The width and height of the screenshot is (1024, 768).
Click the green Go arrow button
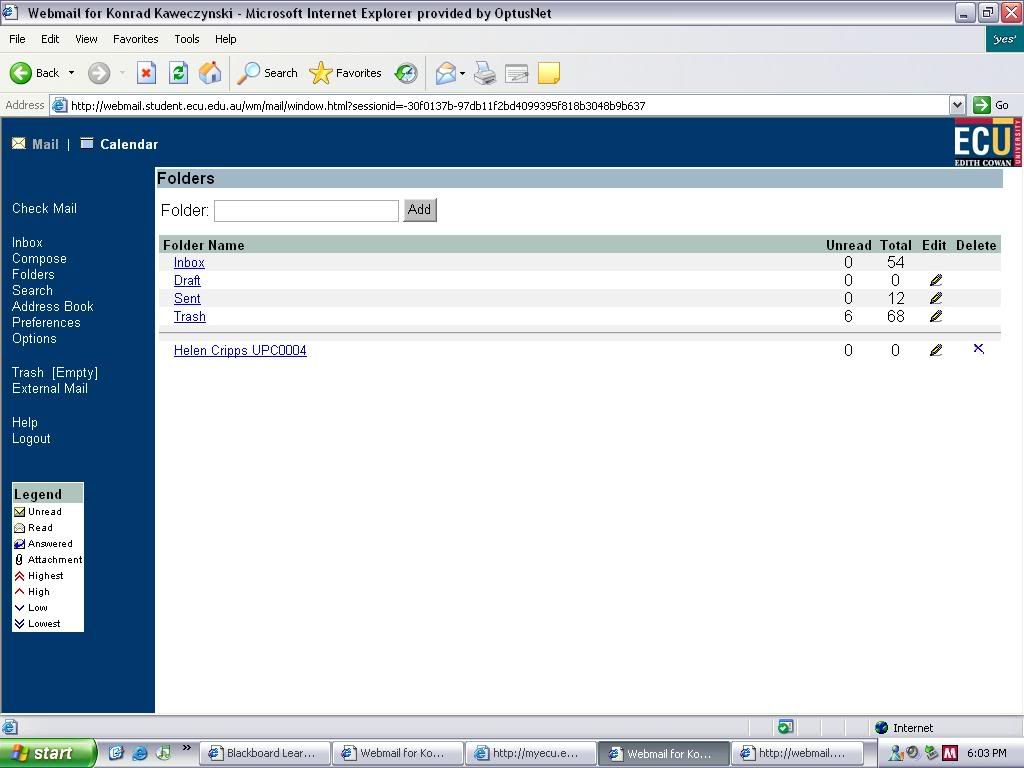(x=982, y=105)
